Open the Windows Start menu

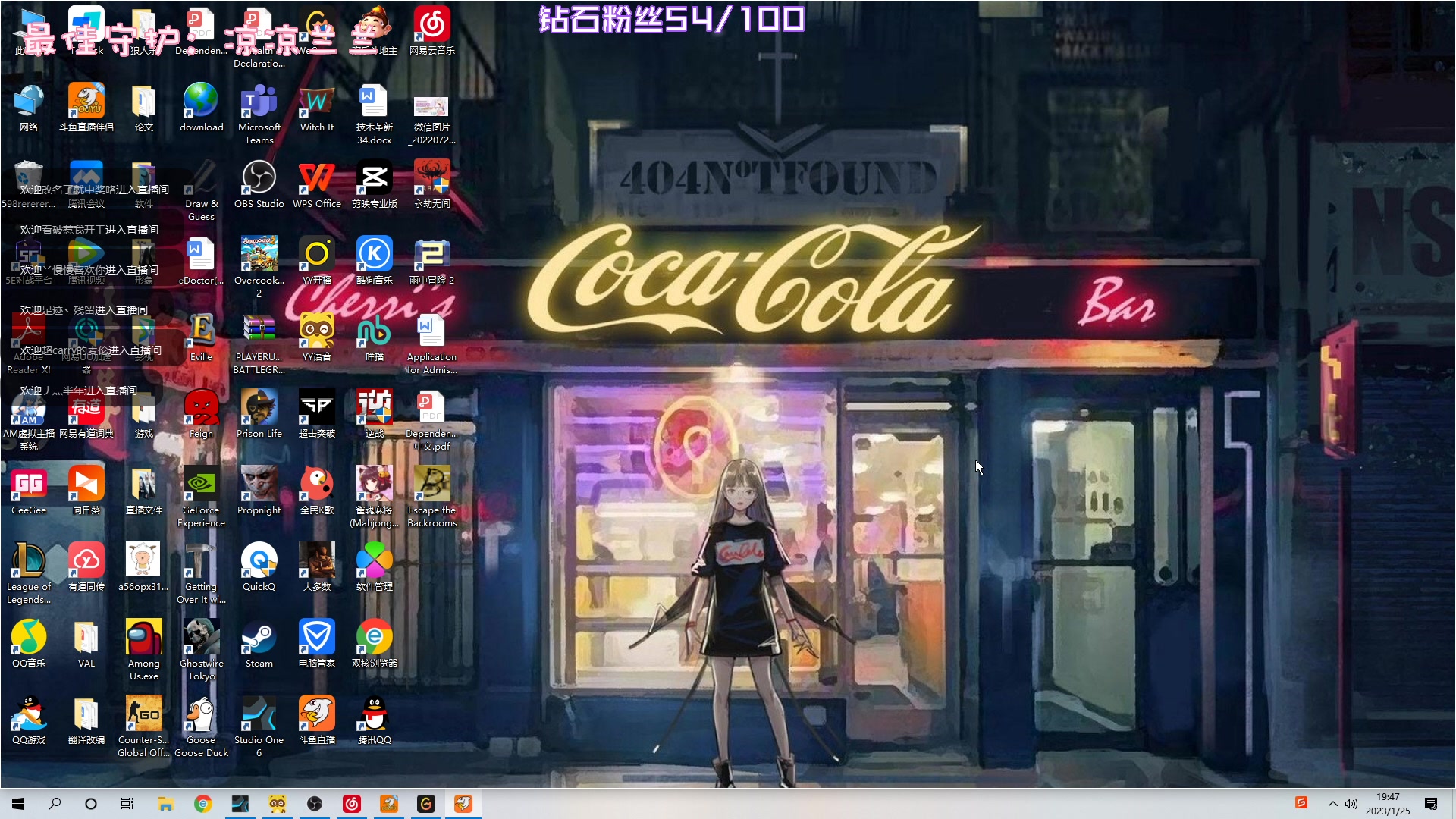coord(18,804)
